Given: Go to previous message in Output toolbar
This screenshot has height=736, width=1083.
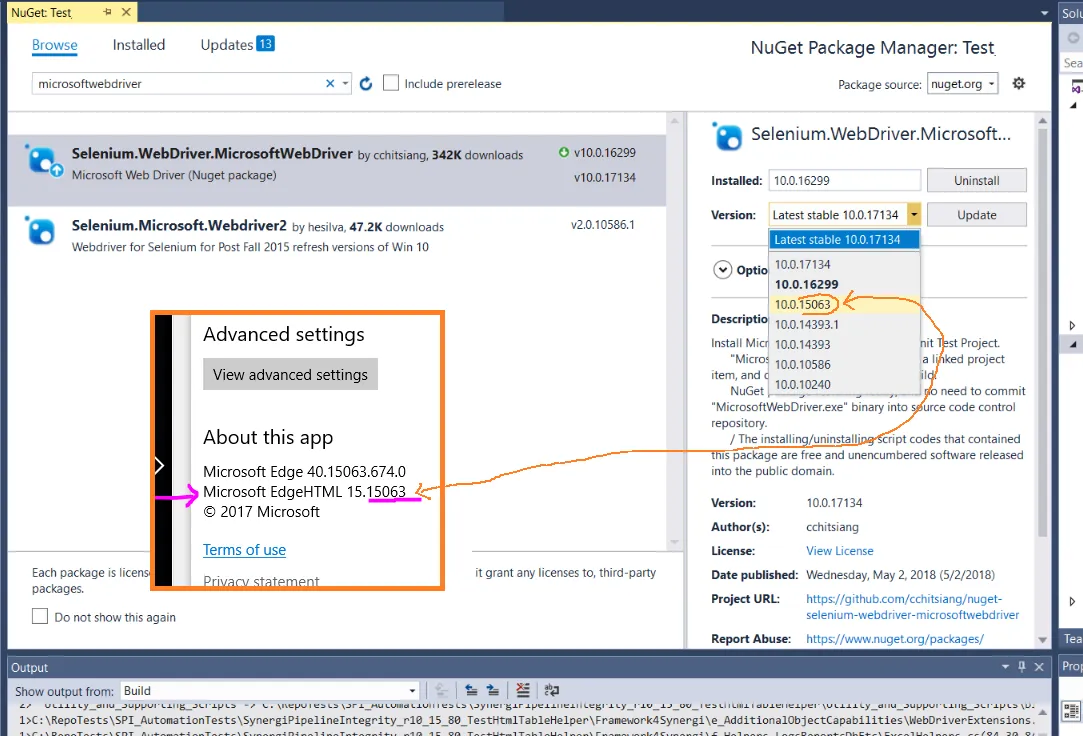Looking at the screenshot, I should pos(471,690).
